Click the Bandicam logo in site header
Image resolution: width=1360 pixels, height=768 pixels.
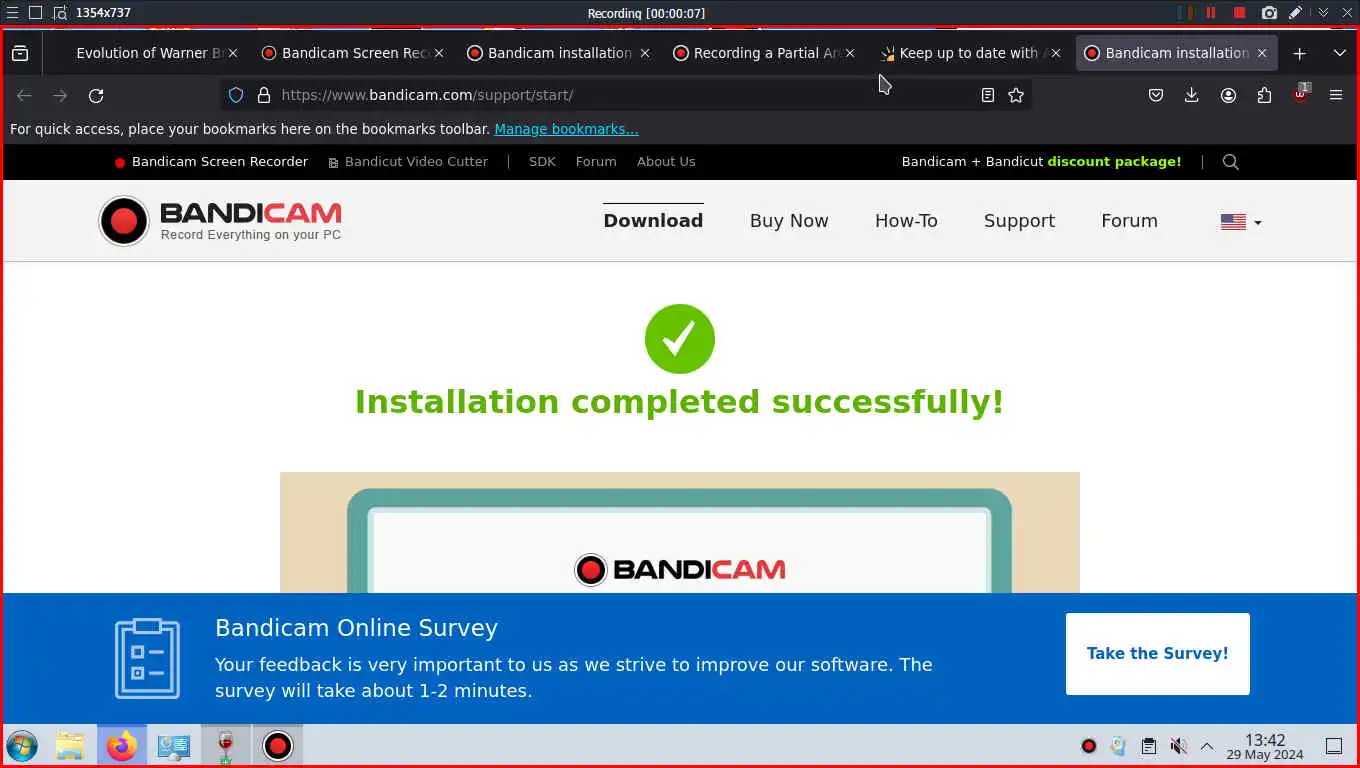[x=220, y=221]
